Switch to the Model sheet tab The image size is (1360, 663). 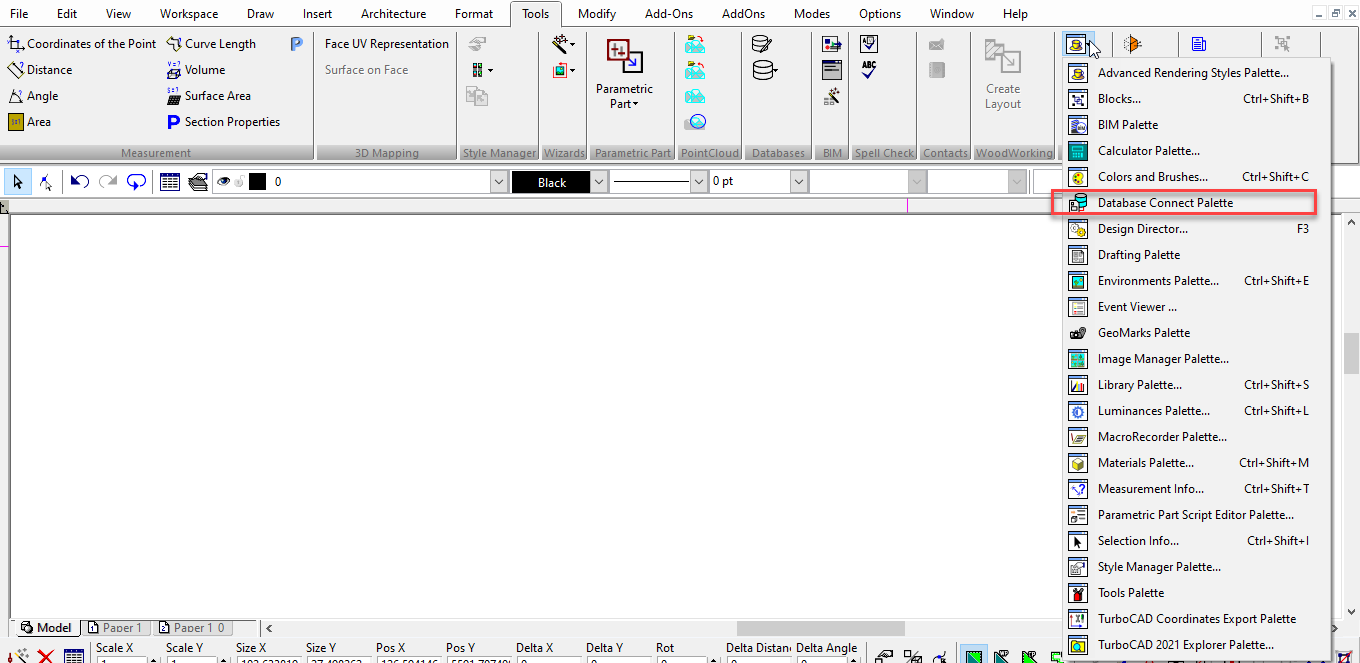point(46,628)
